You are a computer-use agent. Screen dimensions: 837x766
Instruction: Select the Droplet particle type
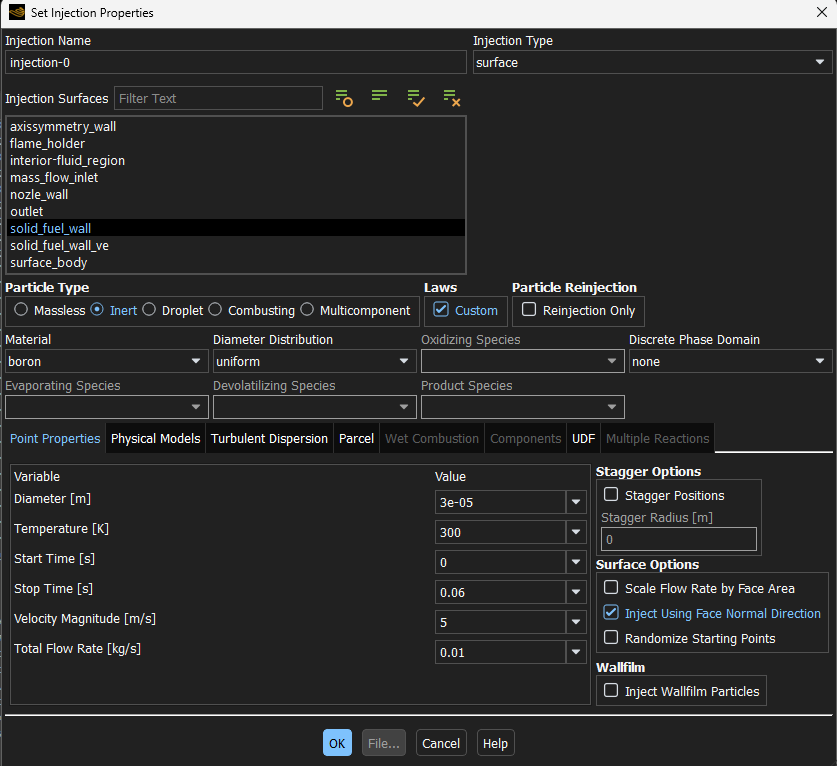tap(149, 310)
